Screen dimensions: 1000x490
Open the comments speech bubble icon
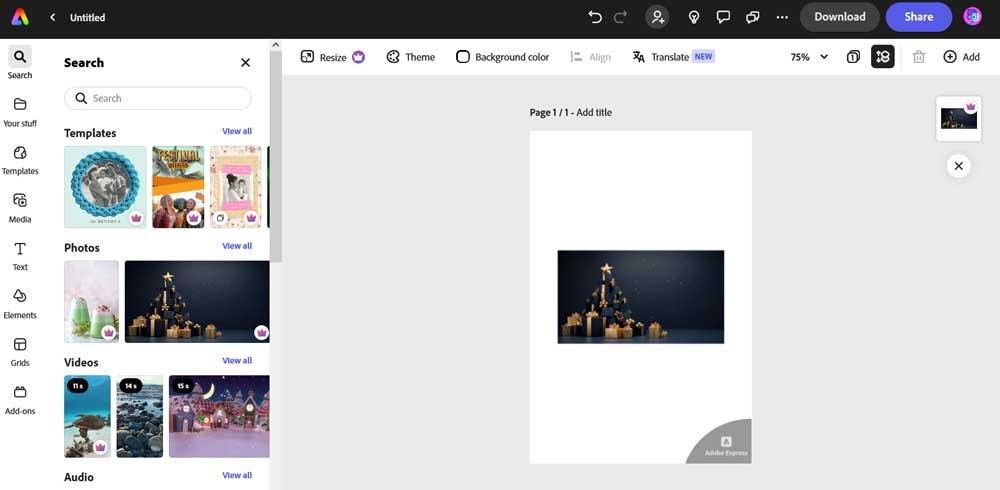pos(723,17)
